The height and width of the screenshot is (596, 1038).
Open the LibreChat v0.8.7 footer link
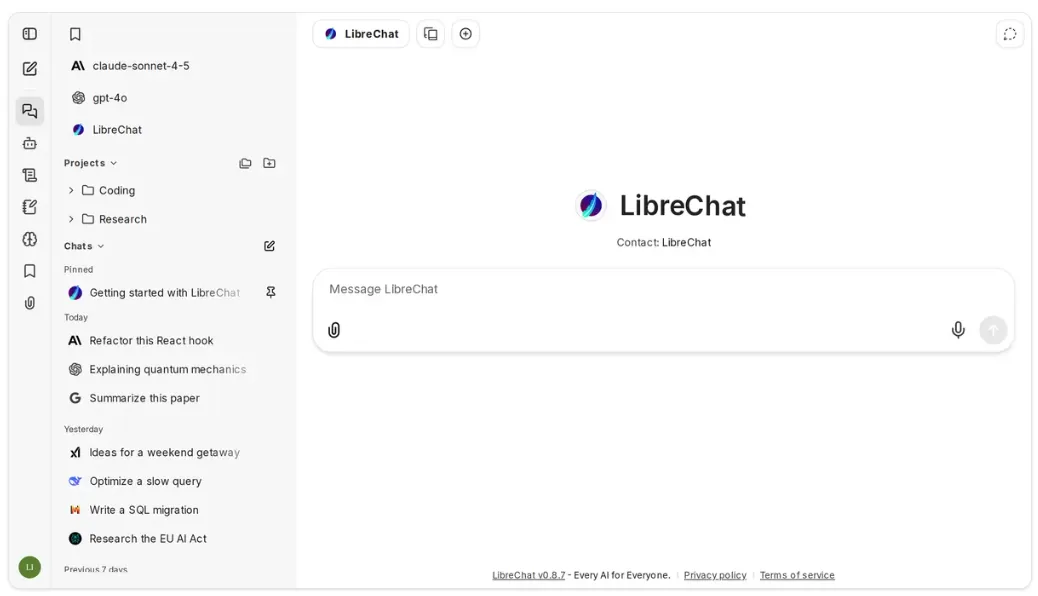(528, 575)
